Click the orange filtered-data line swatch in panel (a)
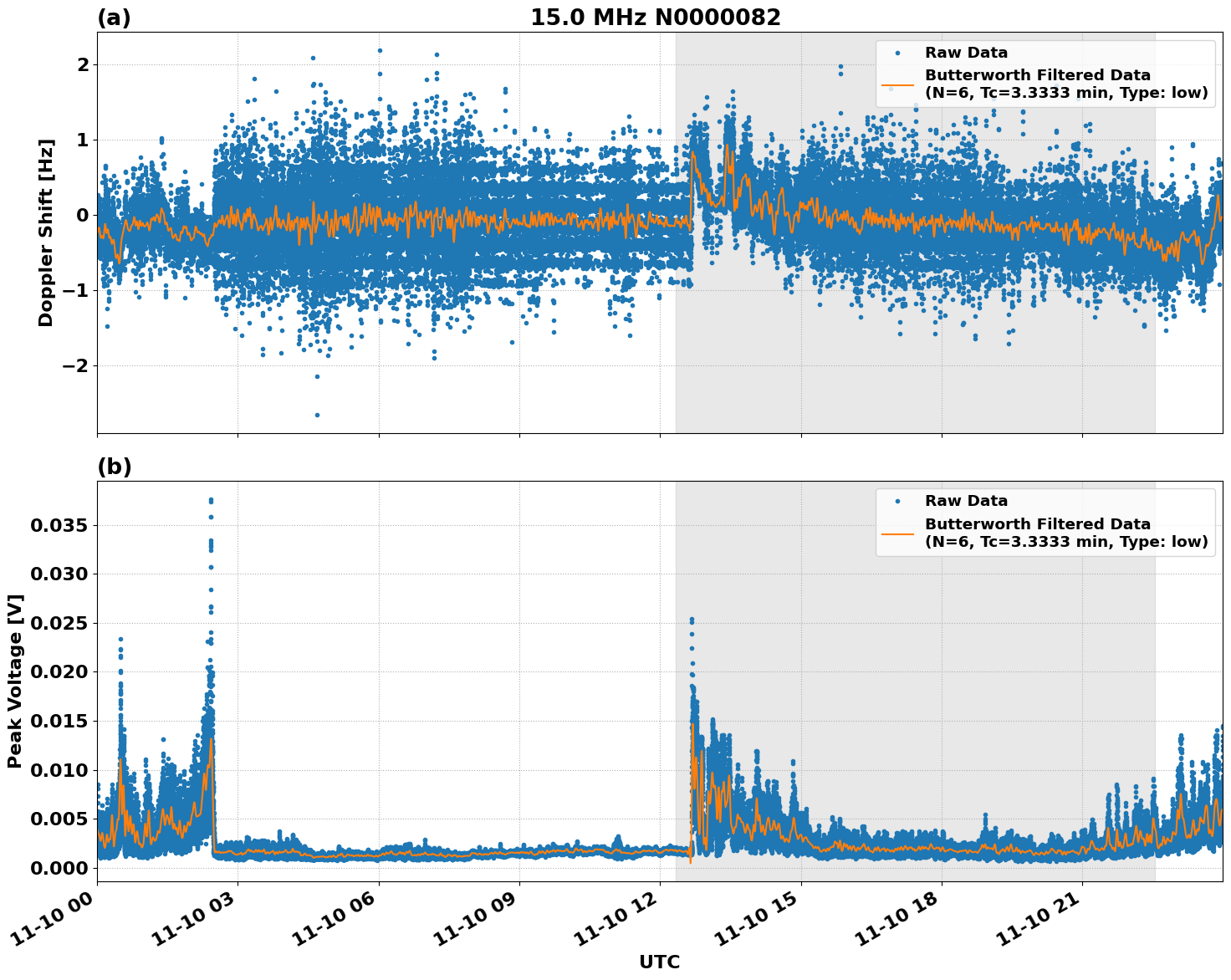 [x=901, y=84]
